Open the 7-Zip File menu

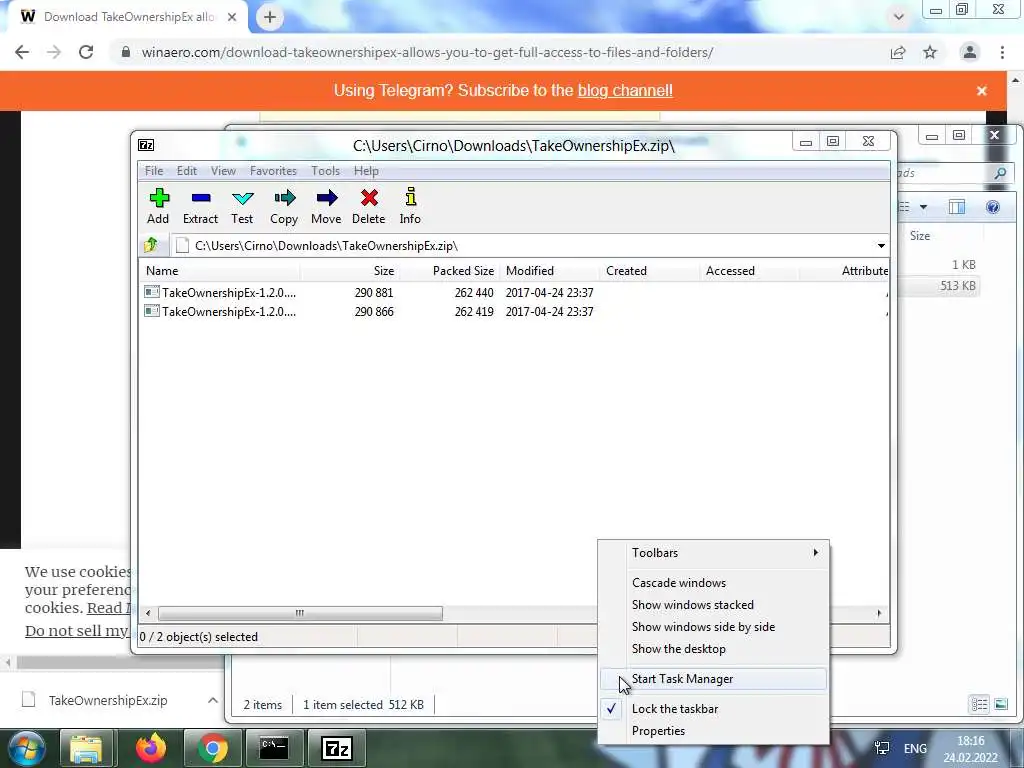pyautogui.click(x=154, y=170)
